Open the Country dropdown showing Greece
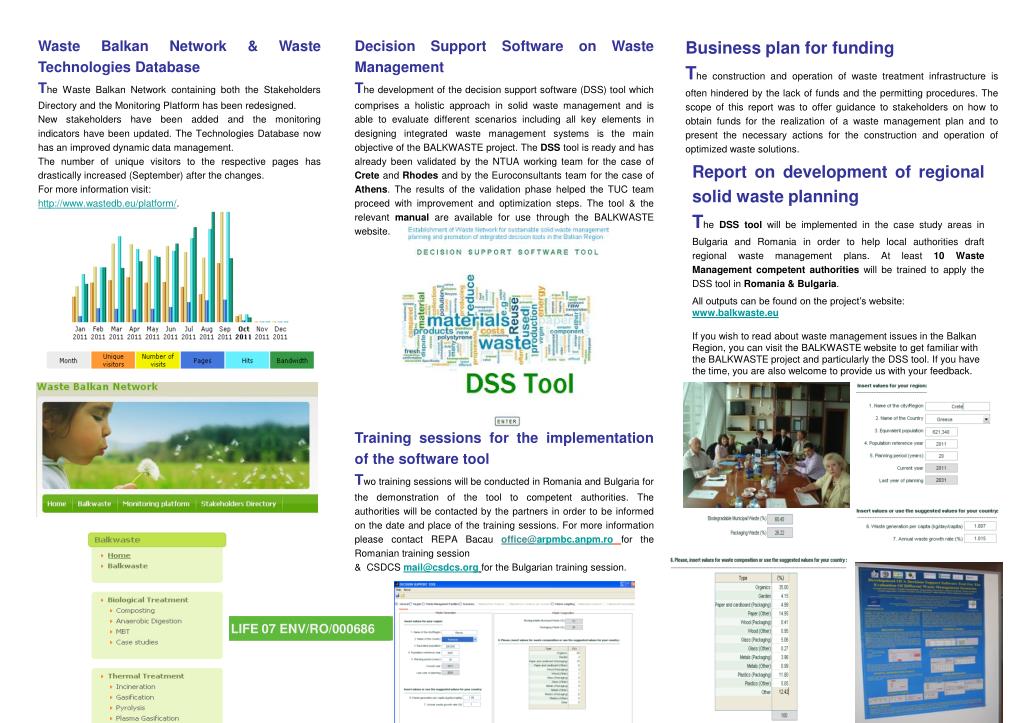Screen dimensions: 1023x723 pyautogui.click(x=958, y=419)
